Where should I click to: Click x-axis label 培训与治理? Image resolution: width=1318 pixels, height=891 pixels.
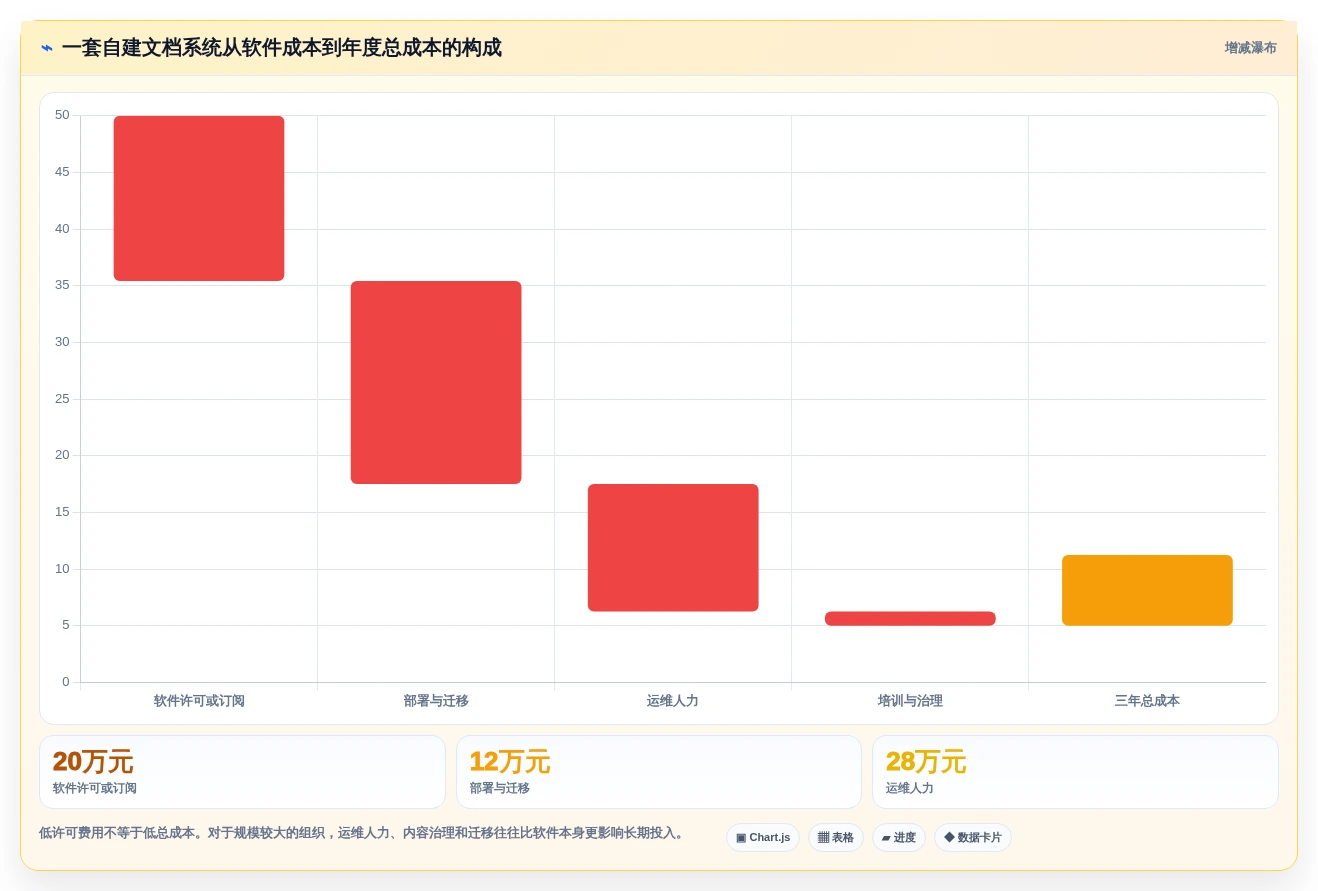pyautogui.click(x=910, y=701)
